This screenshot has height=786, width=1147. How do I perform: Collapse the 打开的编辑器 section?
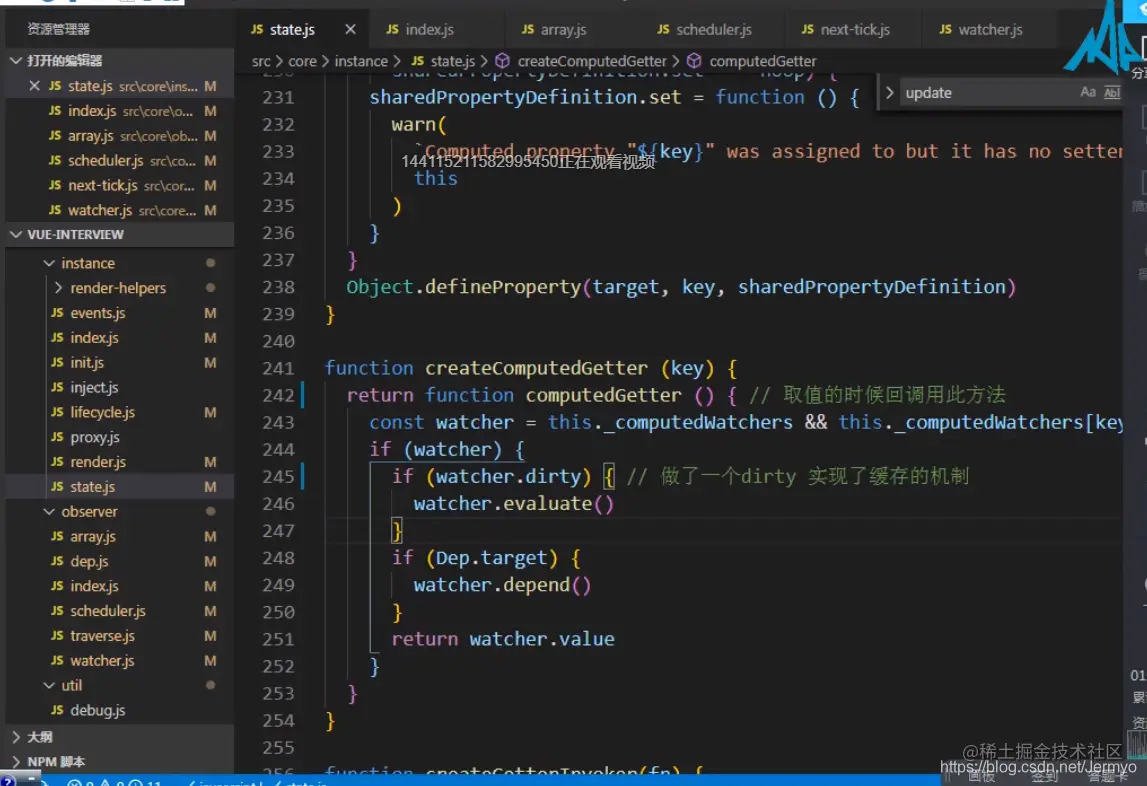16,61
